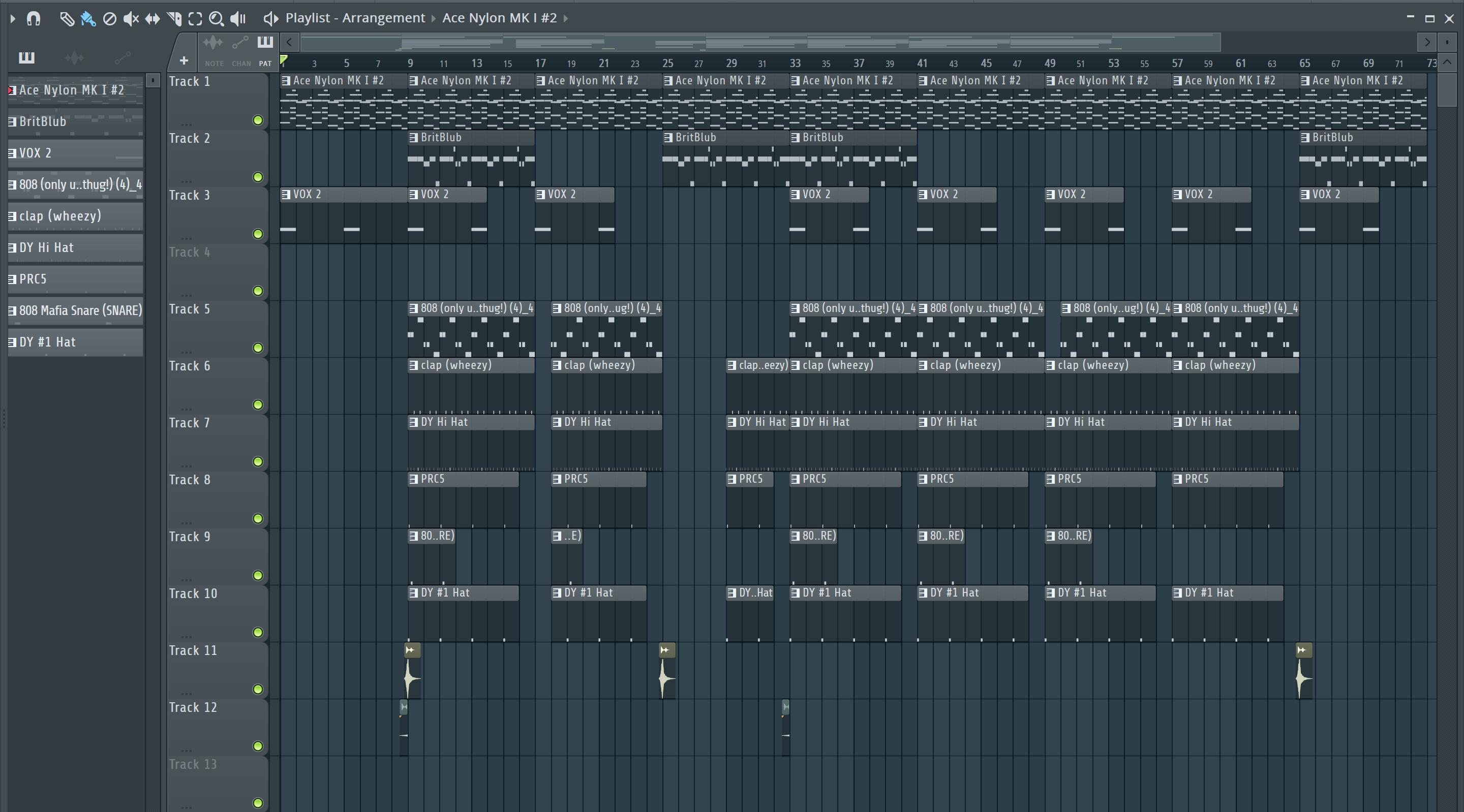
Task: Mute Track 8 with its green light
Action: coord(258,518)
